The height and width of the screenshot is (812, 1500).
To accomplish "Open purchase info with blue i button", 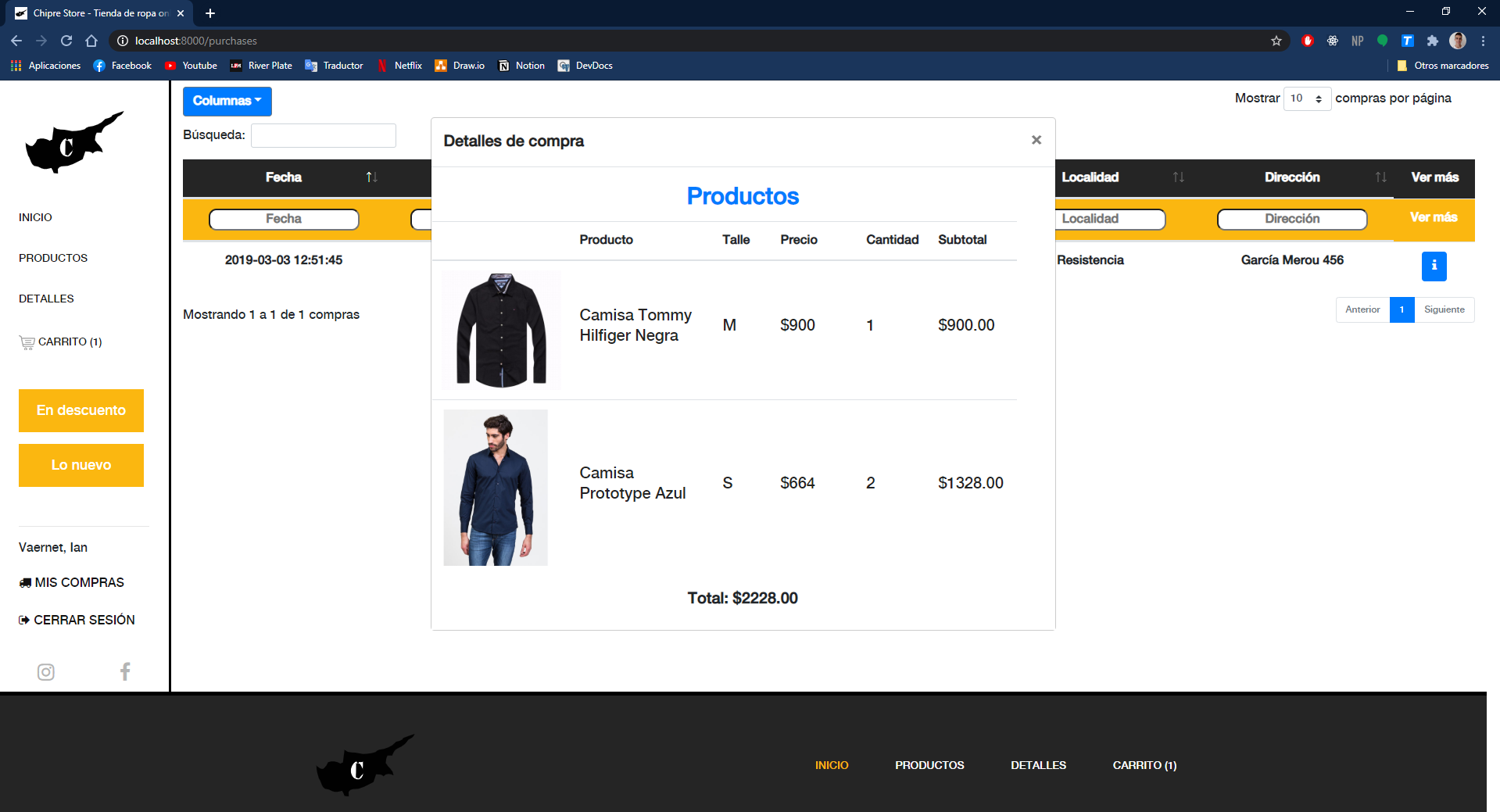I will [1434, 266].
